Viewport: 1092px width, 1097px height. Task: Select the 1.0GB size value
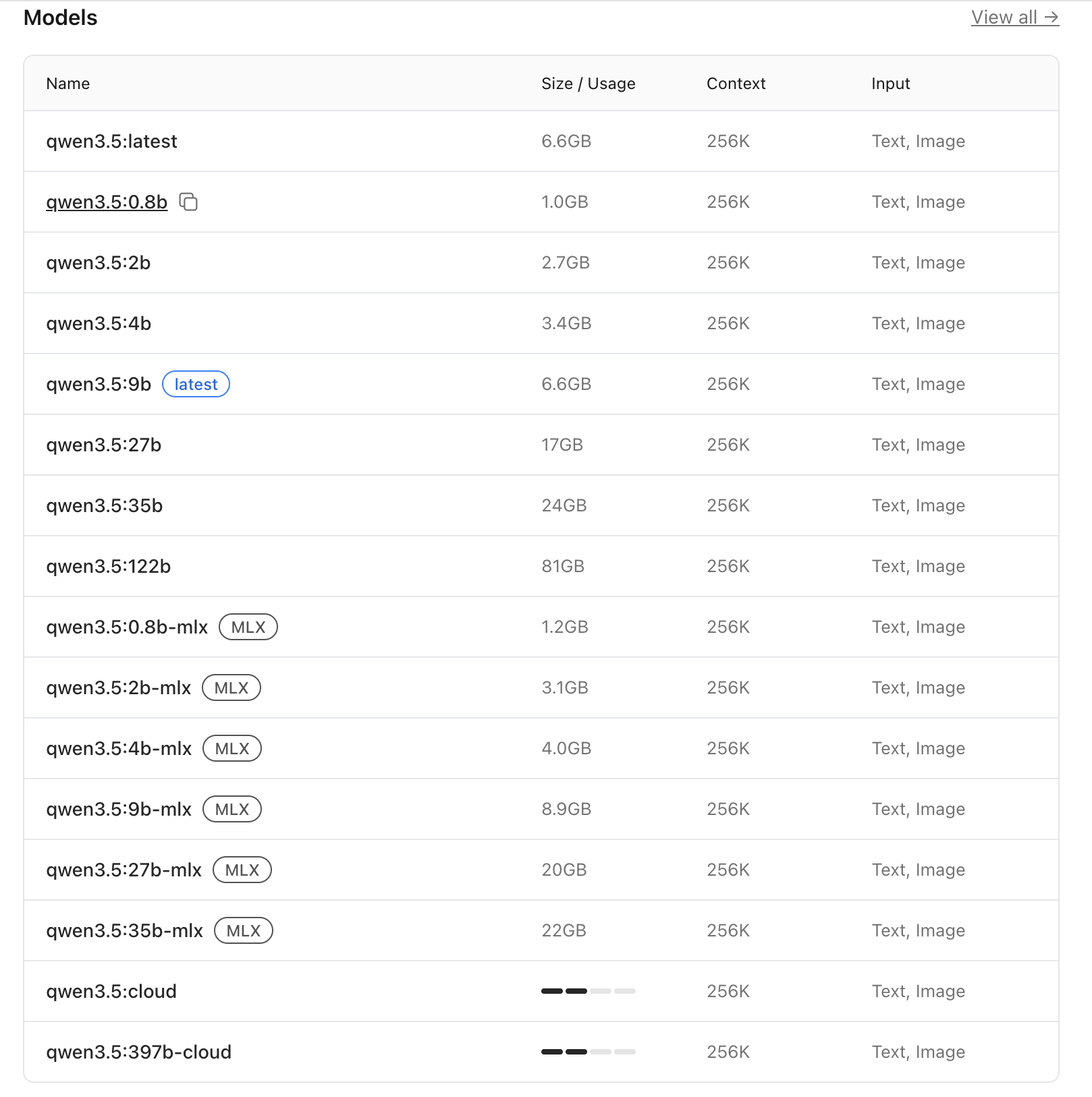coord(565,202)
